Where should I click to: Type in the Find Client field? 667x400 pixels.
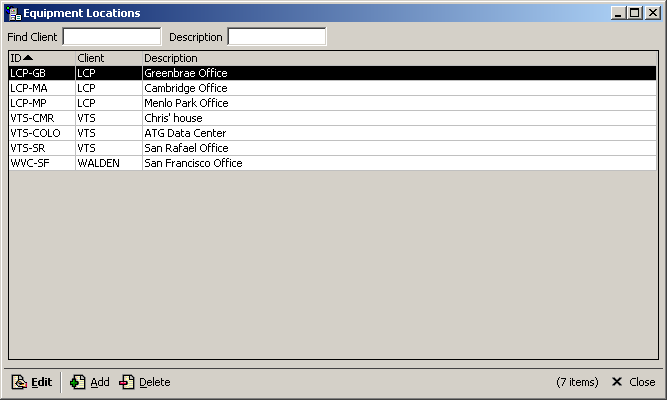(x=111, y=37)
